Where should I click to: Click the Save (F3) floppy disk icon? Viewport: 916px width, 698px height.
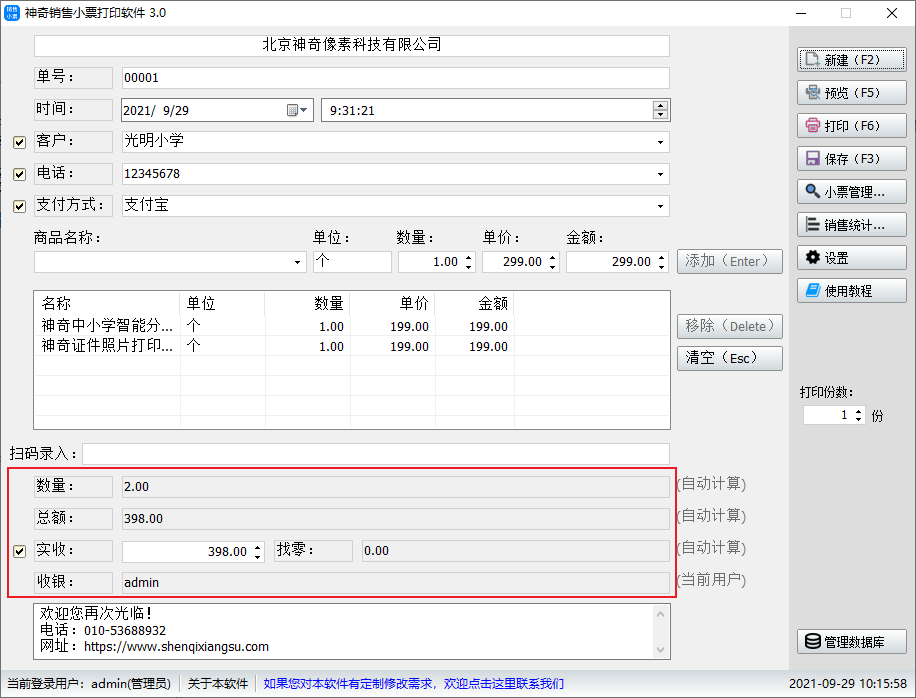(x=813, y=158)
